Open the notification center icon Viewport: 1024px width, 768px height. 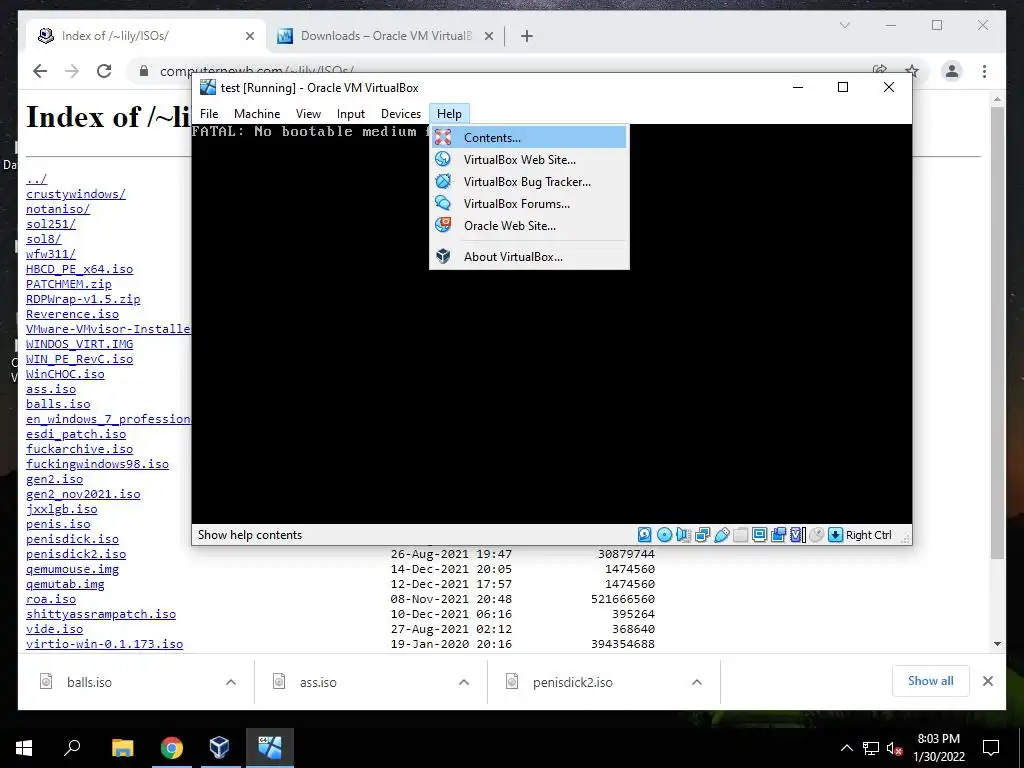coord(991,747)
